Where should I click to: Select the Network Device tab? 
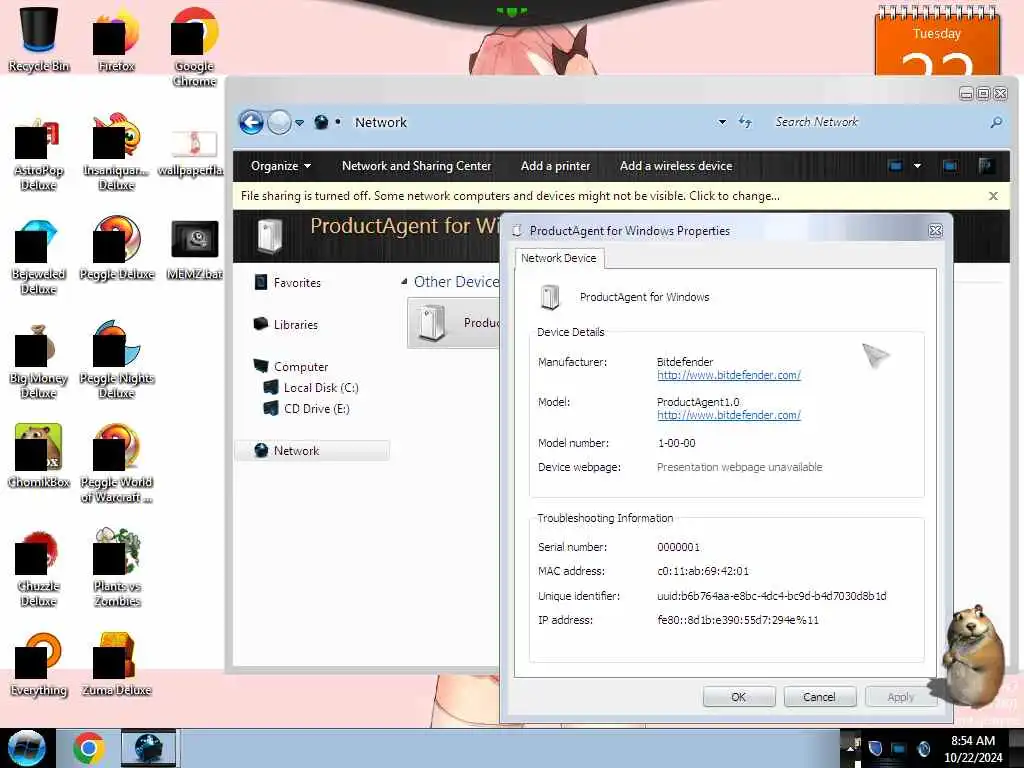[559, 258]
